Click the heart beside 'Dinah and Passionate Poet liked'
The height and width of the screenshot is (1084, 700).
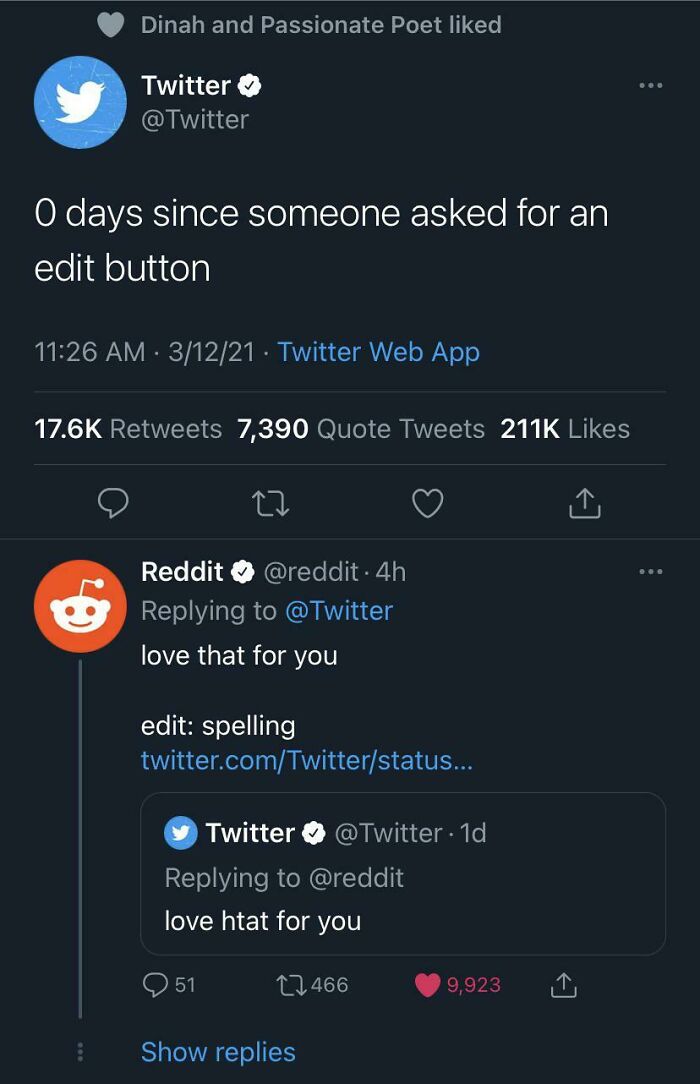(x=110, y=24)
